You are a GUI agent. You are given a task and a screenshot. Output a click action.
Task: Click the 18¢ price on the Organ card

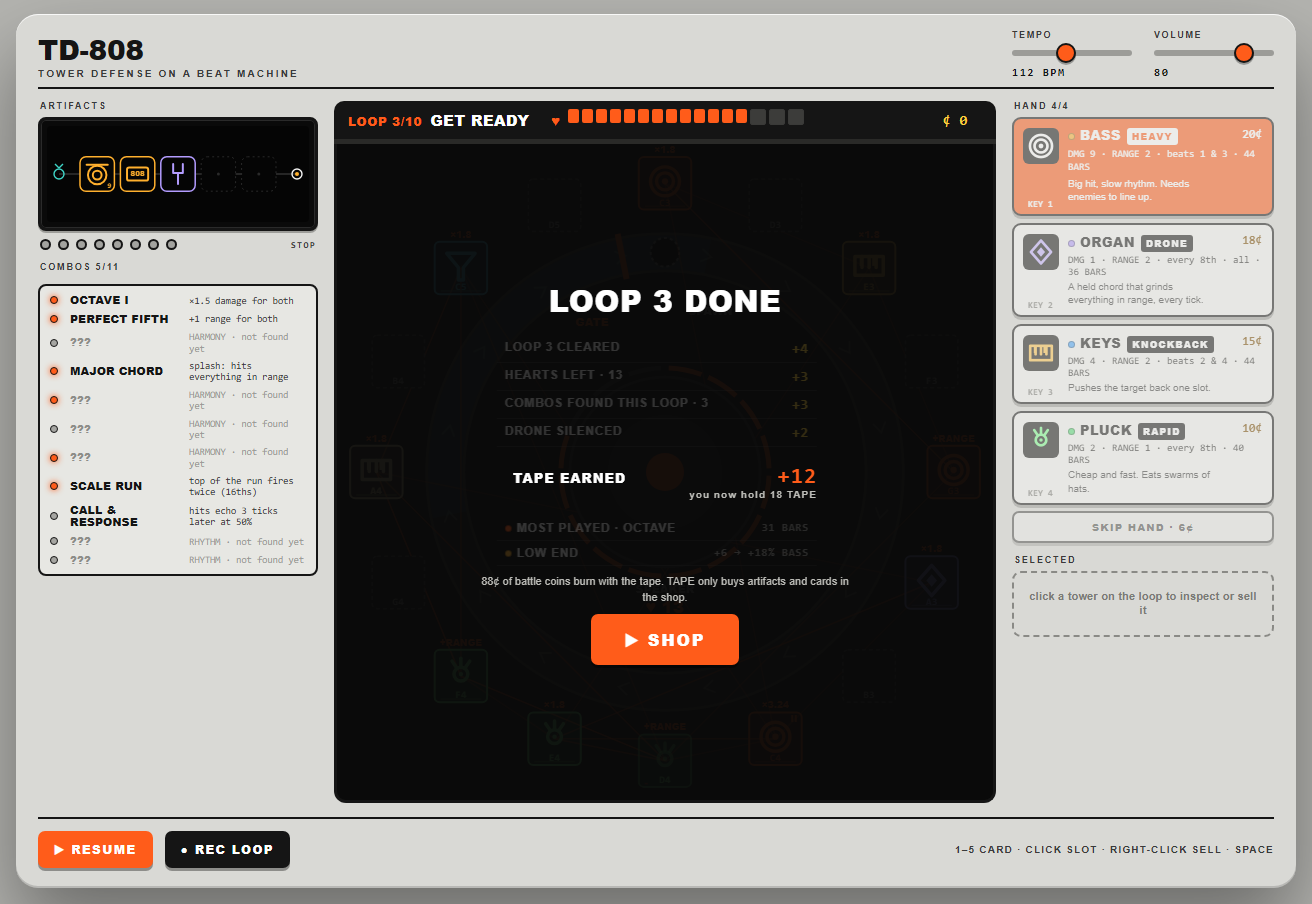(1252, 240)
